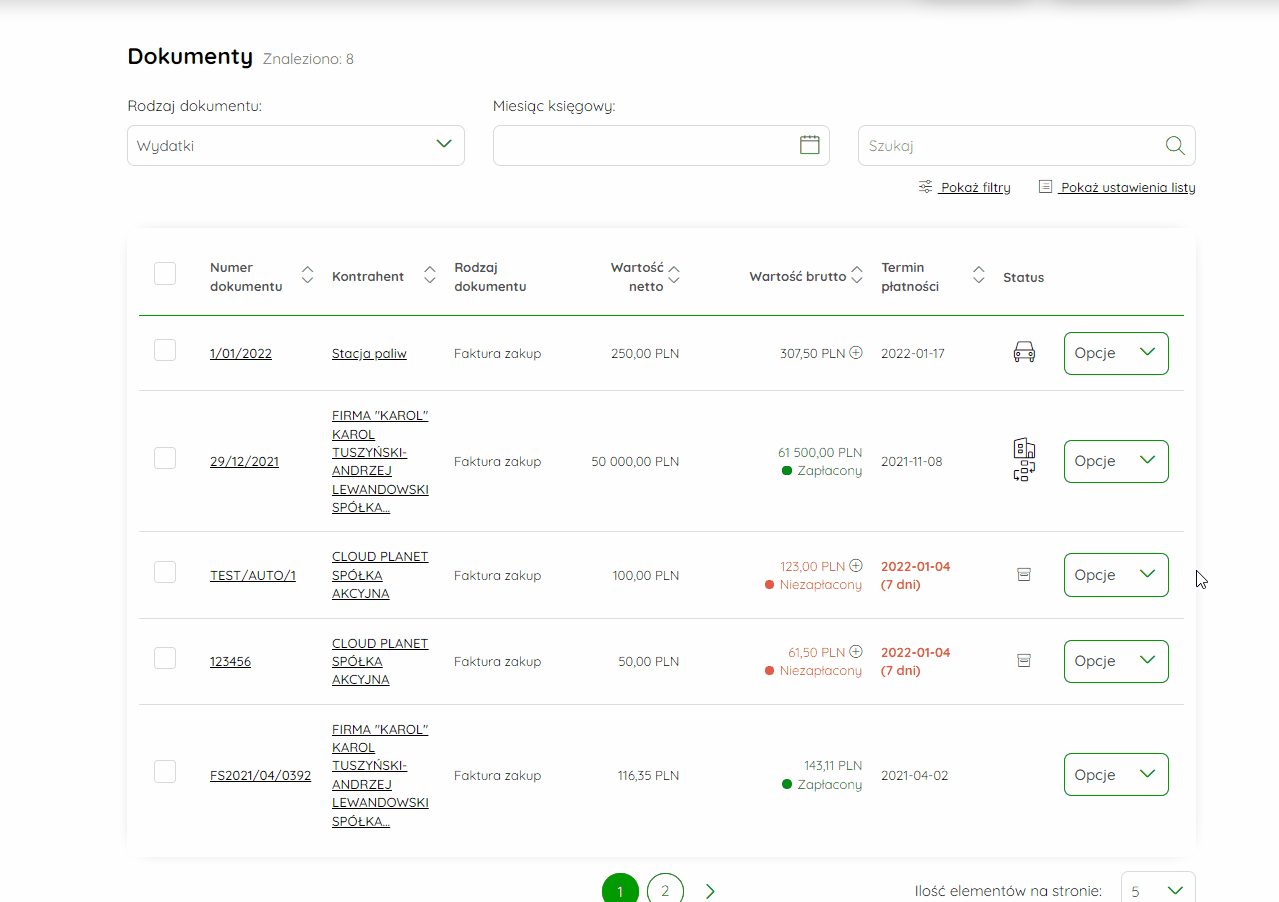The height and width of the screenshot is (902, 1279).
Task: Sort by Termin płatności column arrows
Action: (x=979, y=275)
